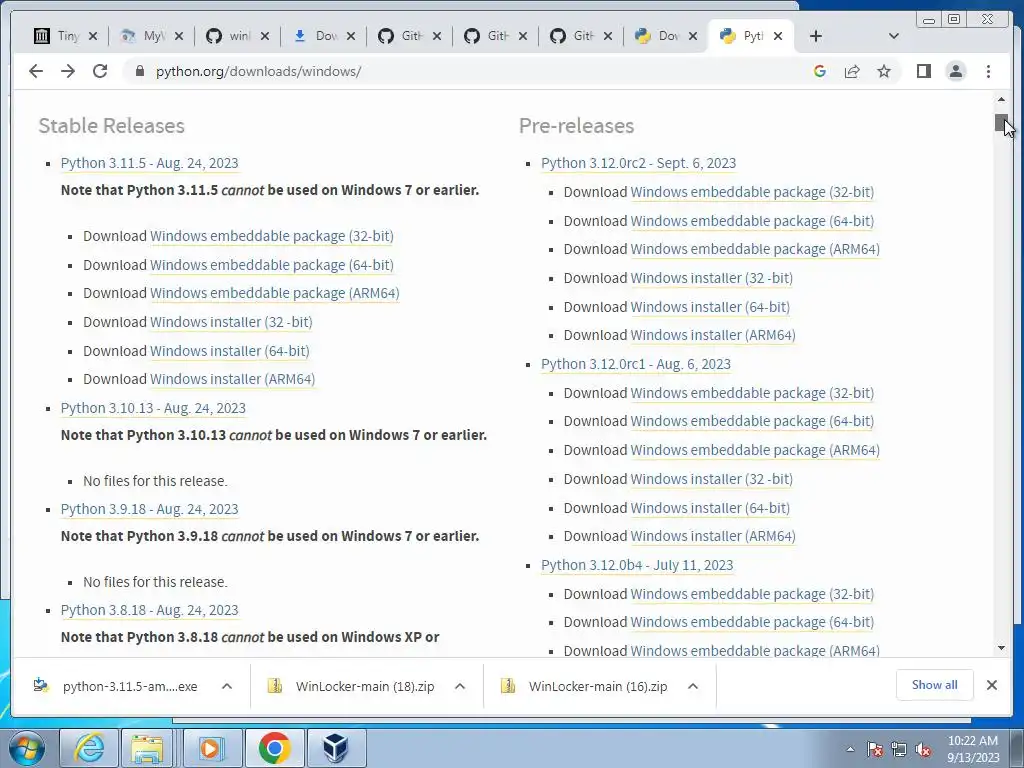Open Chrome three-dot menu
The image size is (1024, 768).
988,71
